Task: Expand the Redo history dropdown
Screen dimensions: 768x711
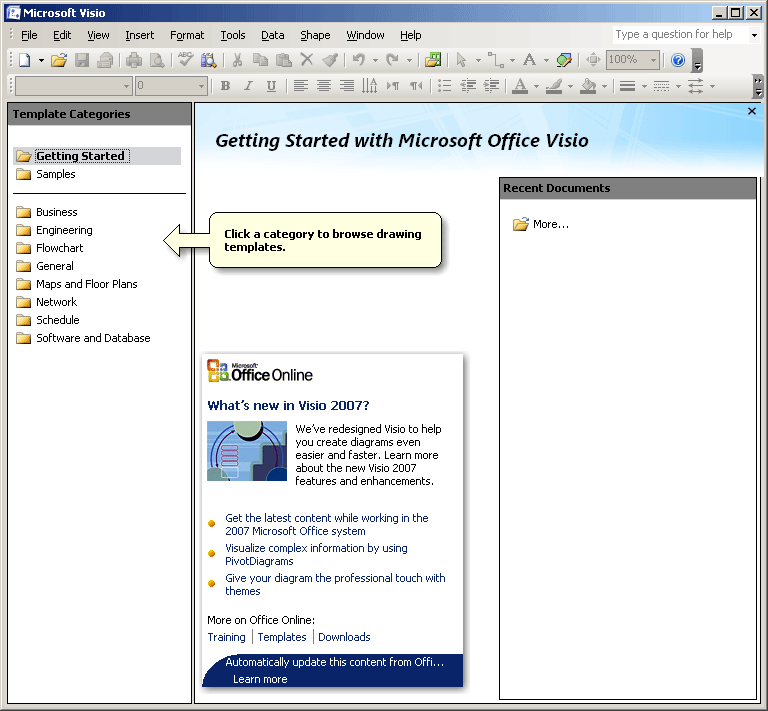Action: point(409,60)
